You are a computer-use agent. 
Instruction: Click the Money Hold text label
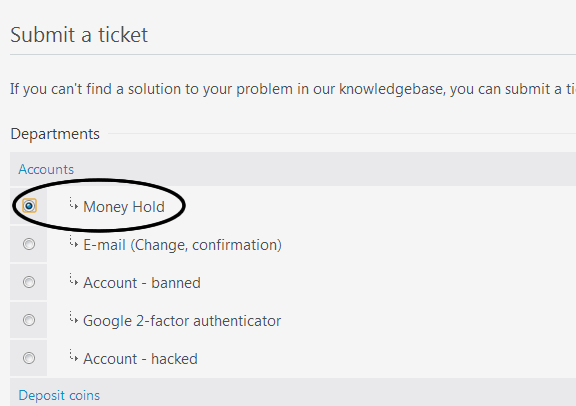pyautogui.click(x=124, y=207)
